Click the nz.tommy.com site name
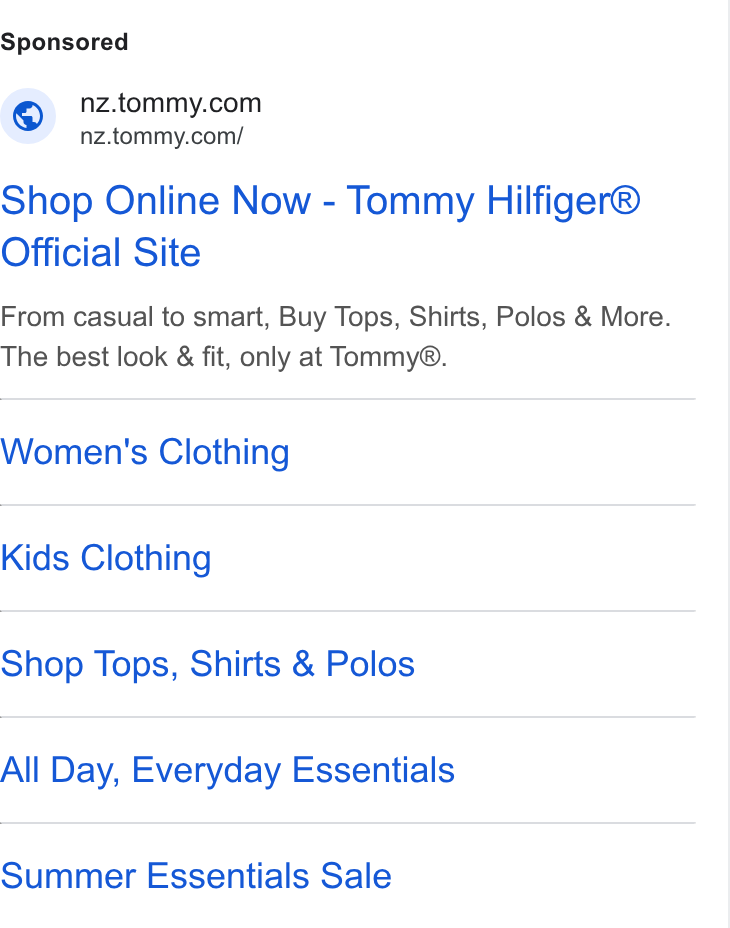 (x=171, y=103)
